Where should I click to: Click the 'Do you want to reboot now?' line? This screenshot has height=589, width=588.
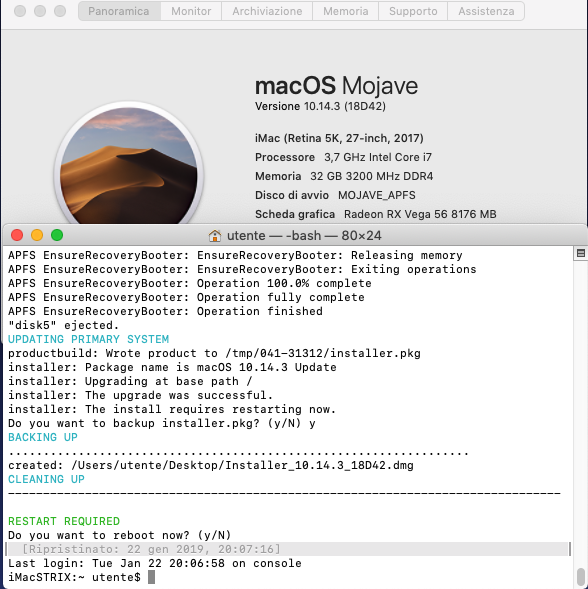click(x=119, y=535)
